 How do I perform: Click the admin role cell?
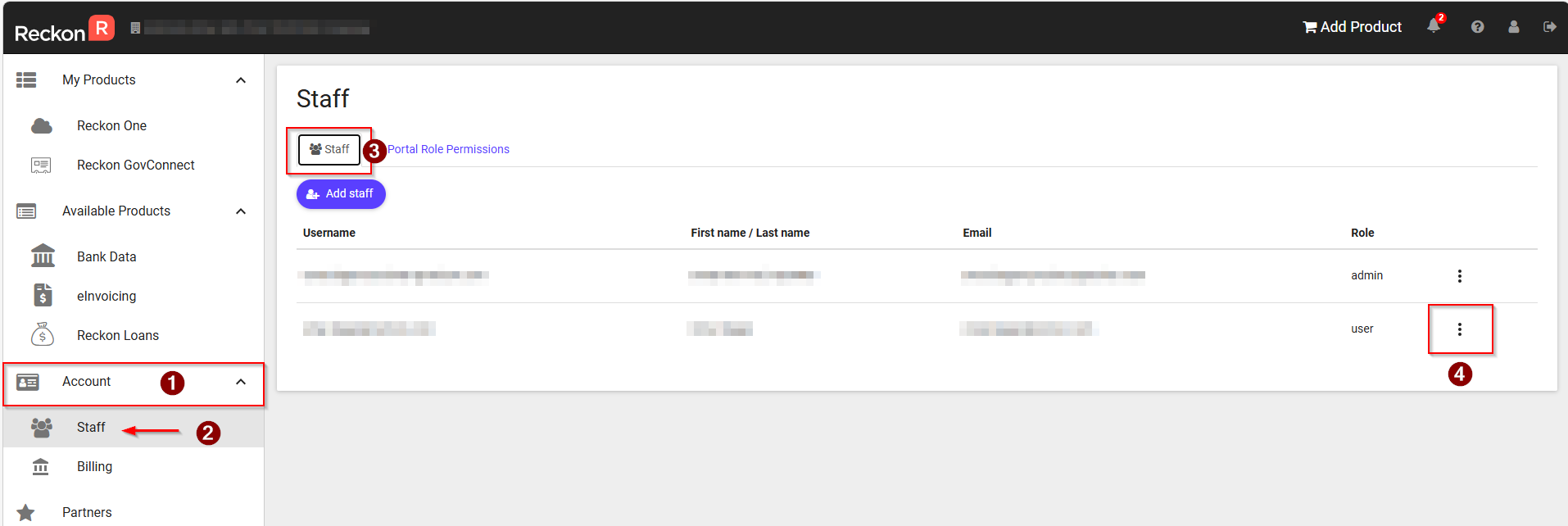pyautogui.click(x=1366, y=275)
